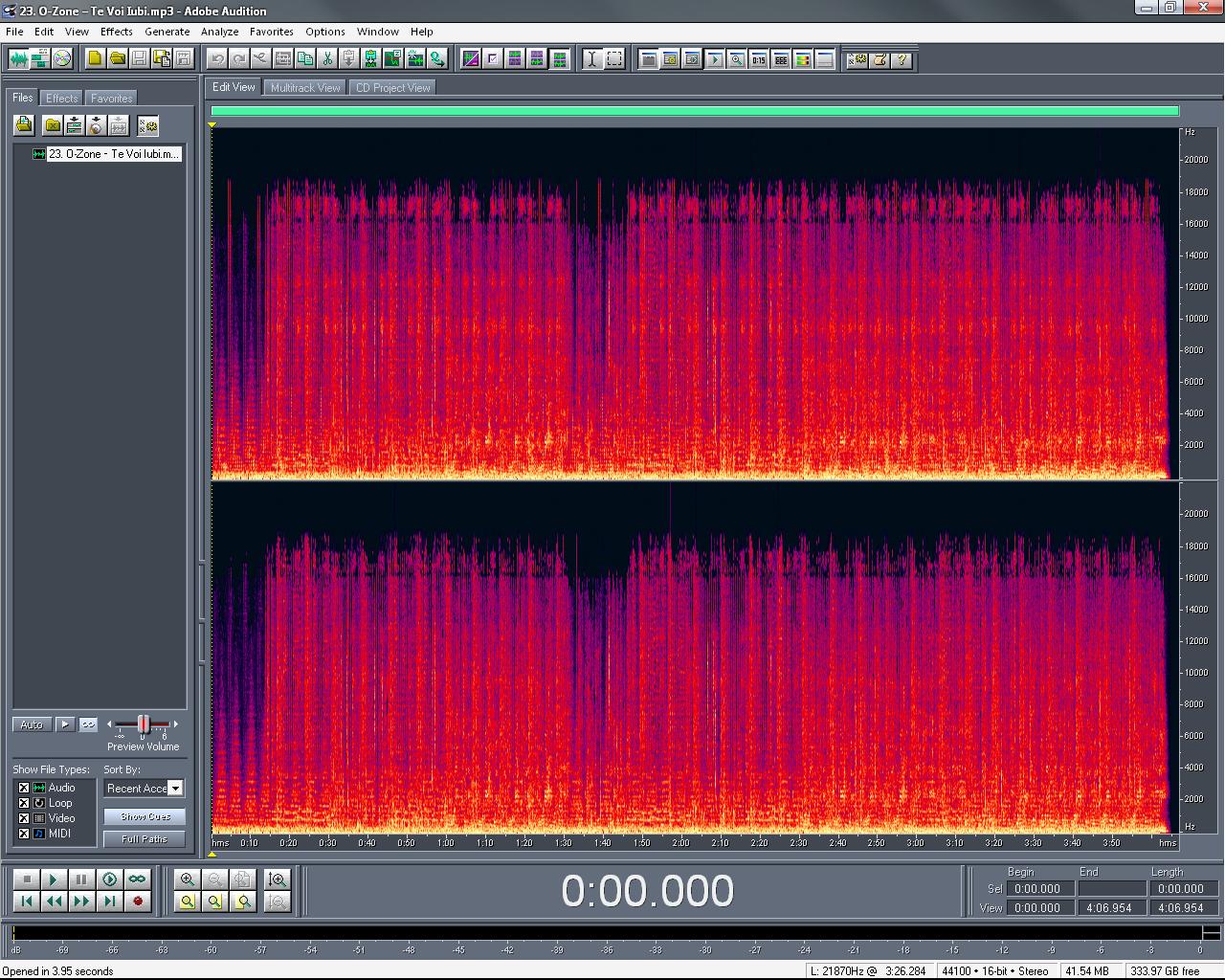Switch to Multitrack View tab
This screenshot has width=1225, height=980.
pos(305,87)
